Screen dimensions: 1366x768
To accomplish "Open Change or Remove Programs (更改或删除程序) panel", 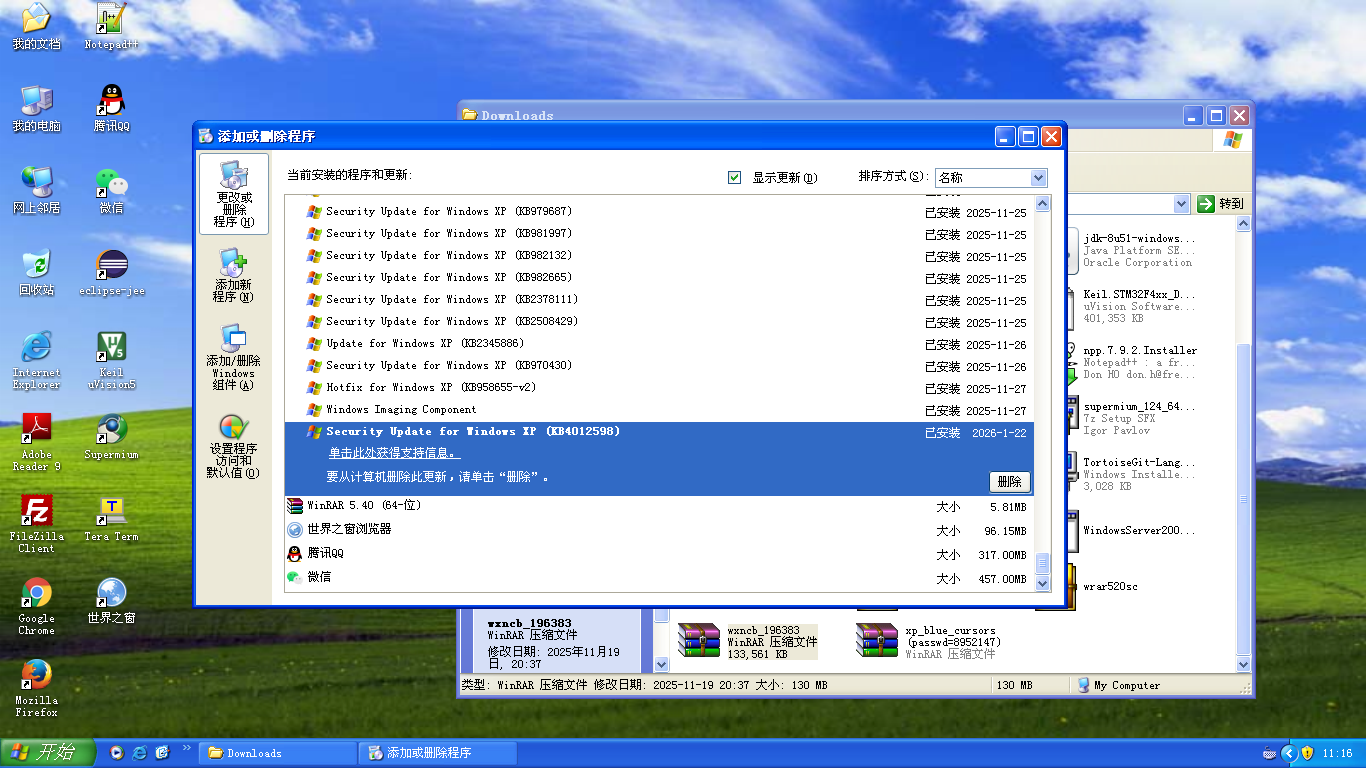I will [233, 193].
